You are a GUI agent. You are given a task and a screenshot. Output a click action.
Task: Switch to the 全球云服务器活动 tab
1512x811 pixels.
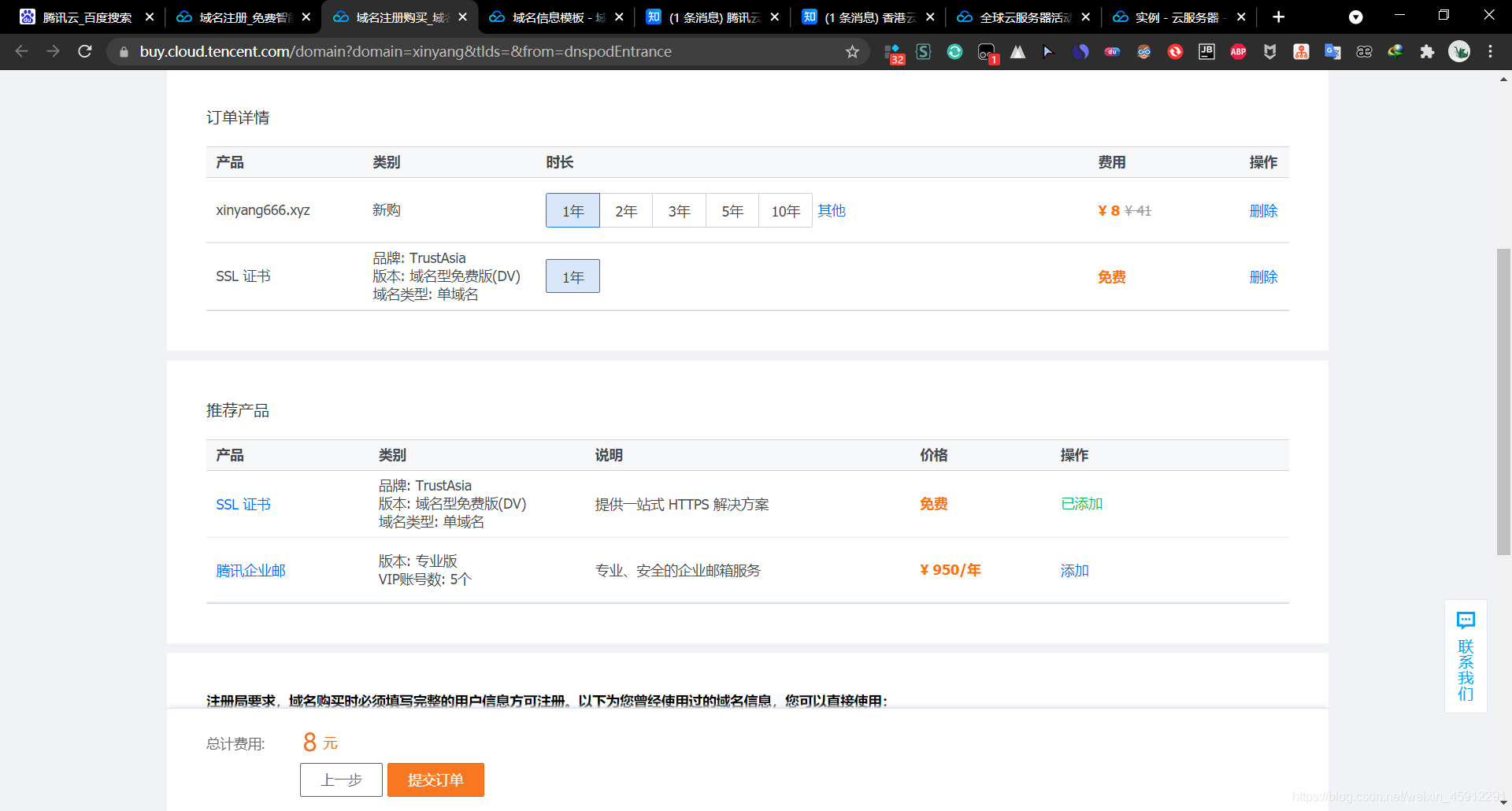tap(1024, 17)
